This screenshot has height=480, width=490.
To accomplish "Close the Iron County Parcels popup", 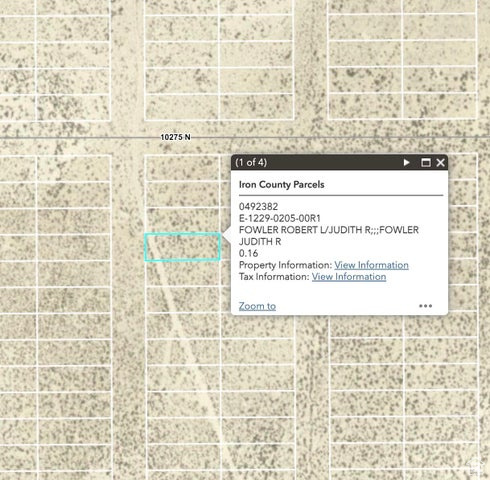I will (440, 162).
